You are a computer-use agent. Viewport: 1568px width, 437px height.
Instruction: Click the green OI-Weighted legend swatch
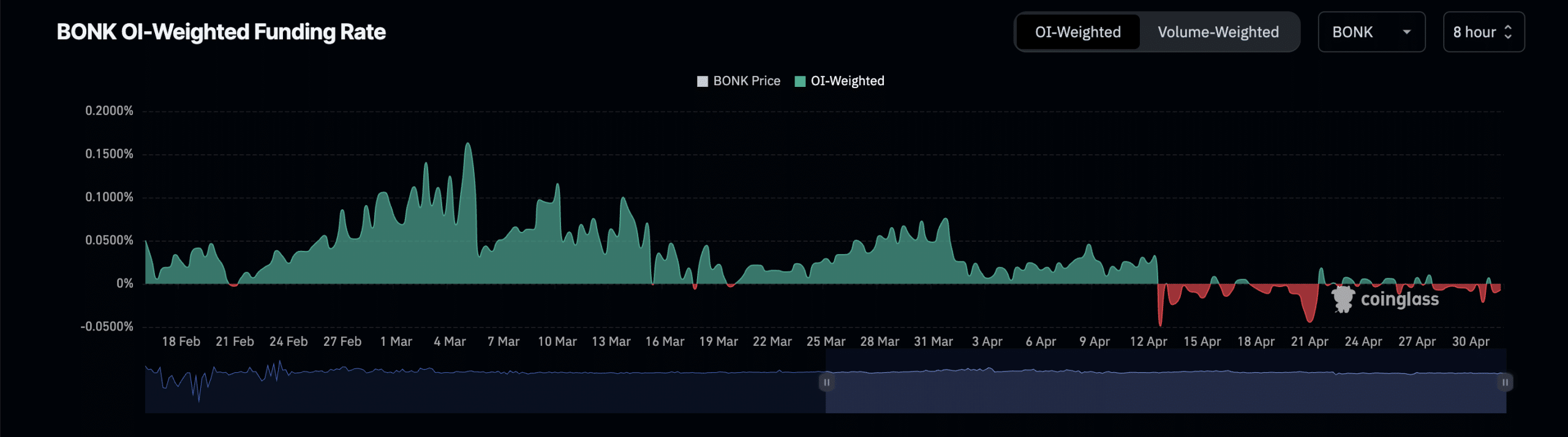(800, 81)
